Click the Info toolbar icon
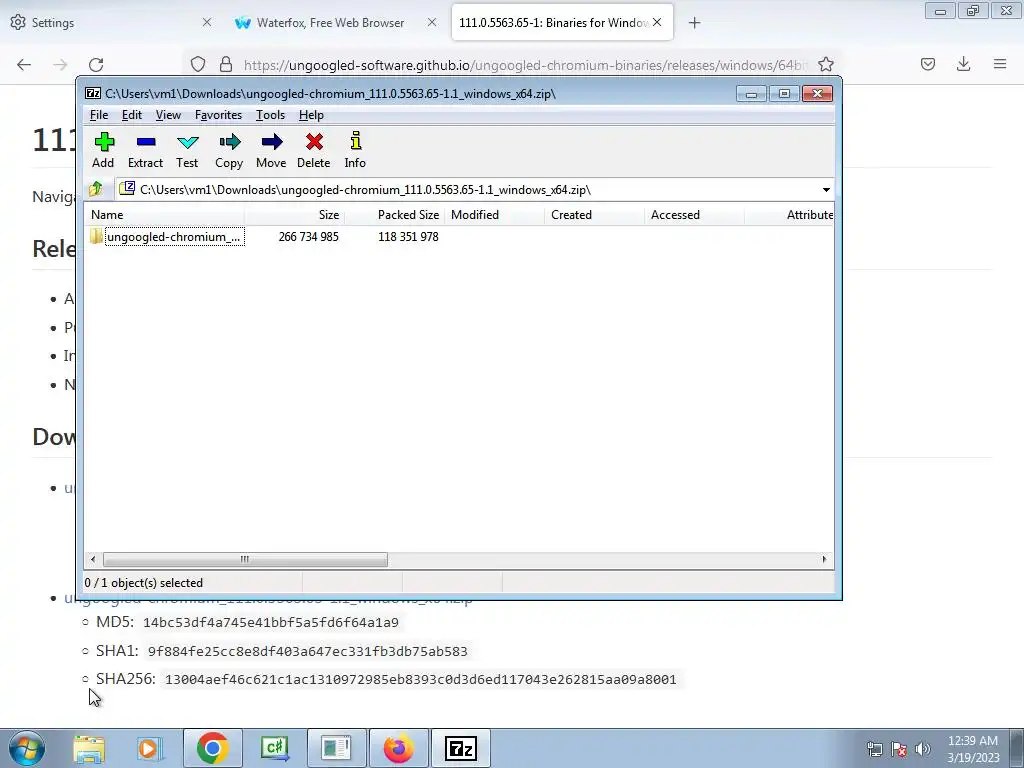 (x=355, y=150)
